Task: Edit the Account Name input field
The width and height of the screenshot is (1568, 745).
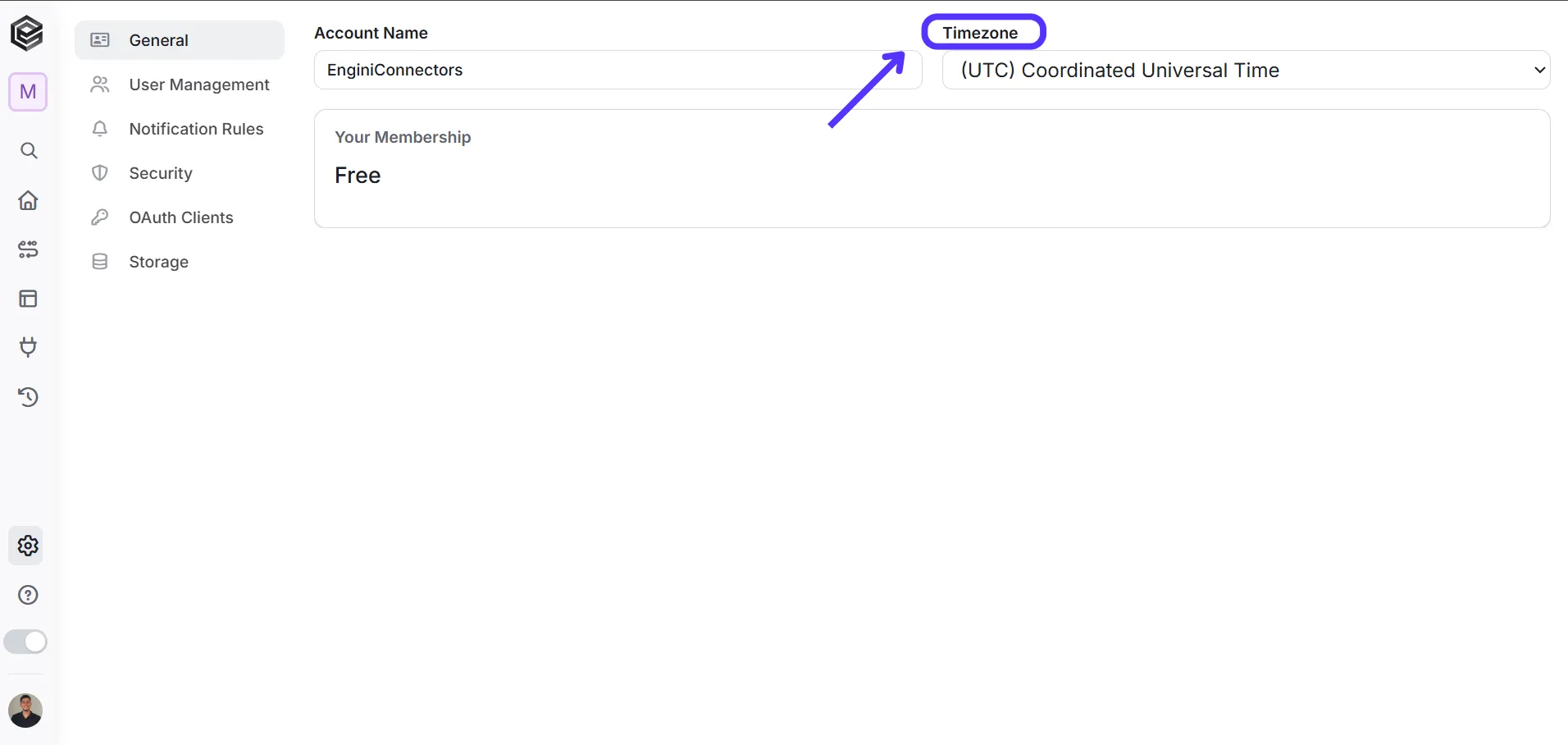Action: click(x=618, y=70)
